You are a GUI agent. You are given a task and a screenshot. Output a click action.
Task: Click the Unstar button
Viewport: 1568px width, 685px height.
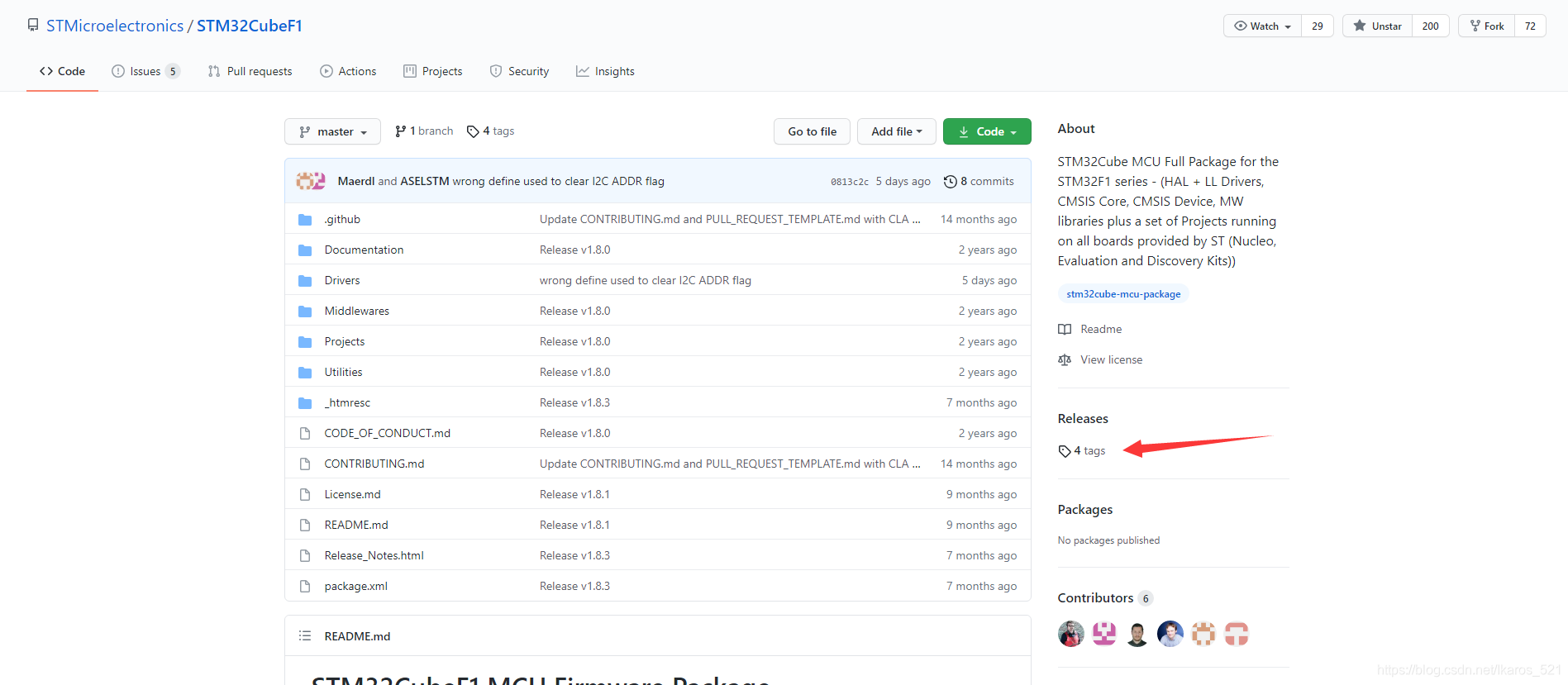(1377, 26)
